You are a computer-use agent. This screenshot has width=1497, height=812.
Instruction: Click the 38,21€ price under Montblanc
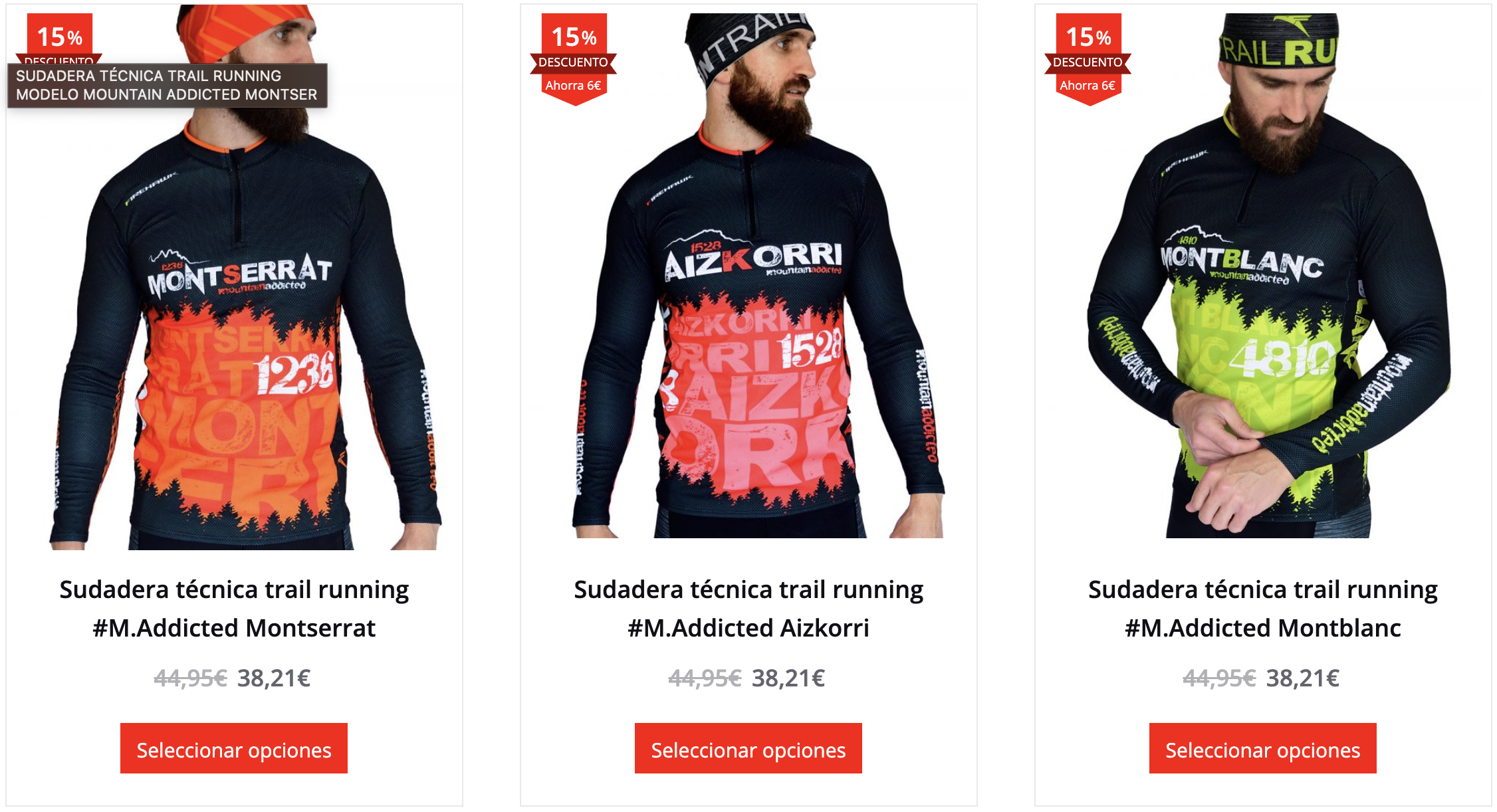click(1303, 678)
